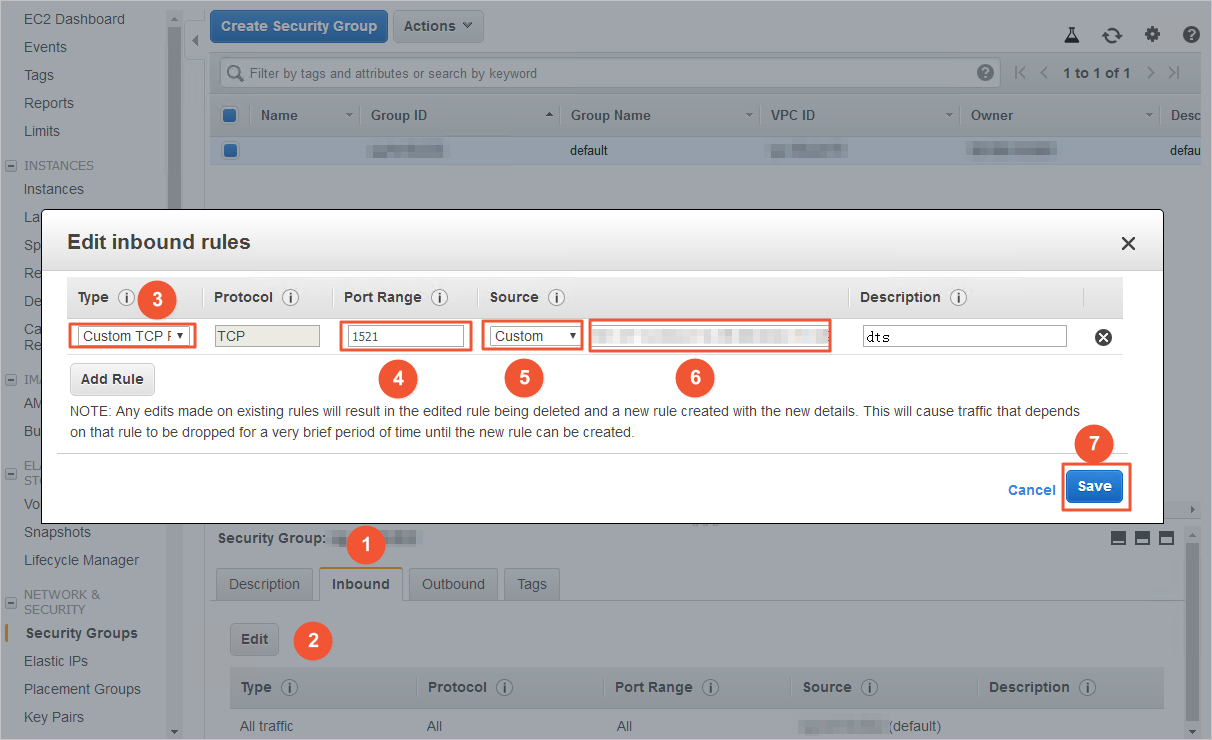1212x740 pixels.
Task: Go to previous page of results
Action: click(x=1044, y=73)
